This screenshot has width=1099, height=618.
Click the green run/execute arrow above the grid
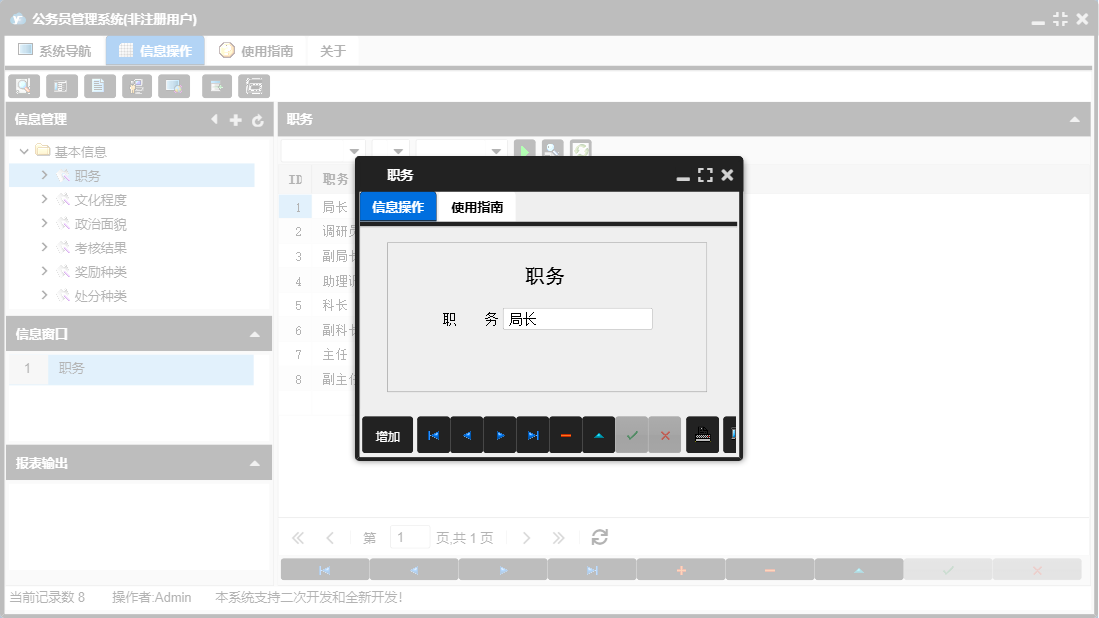pos(524,150)
